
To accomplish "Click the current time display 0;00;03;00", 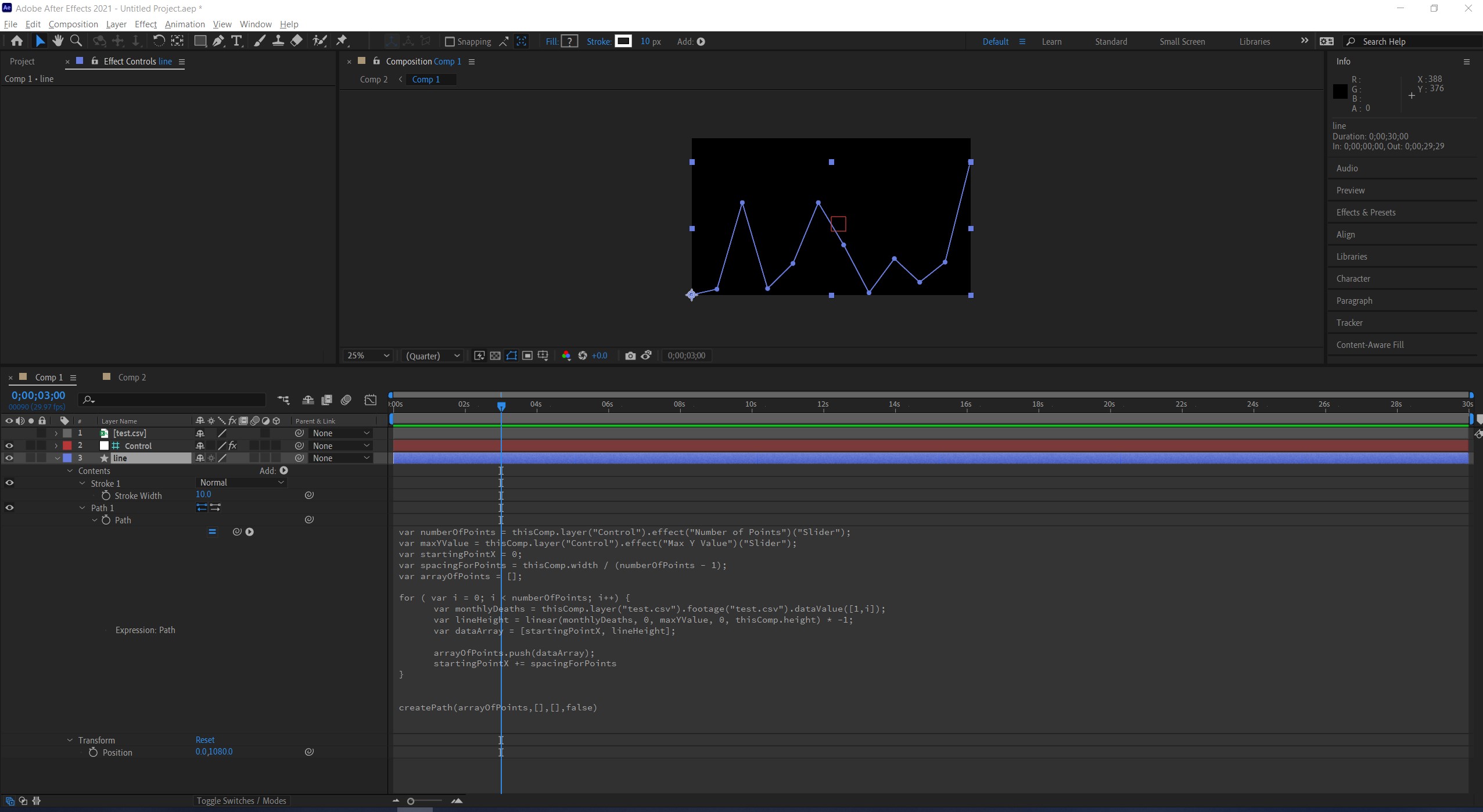I will (38, 395).
